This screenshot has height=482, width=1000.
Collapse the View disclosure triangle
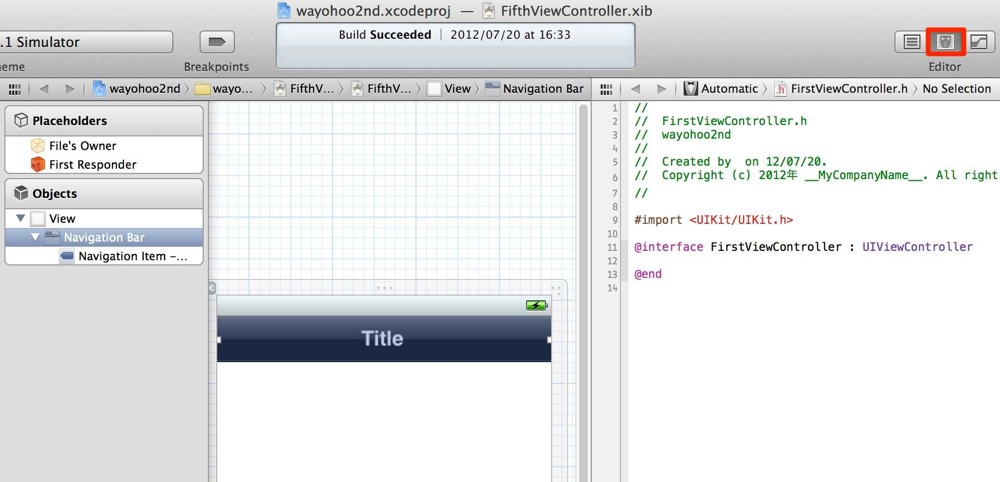tap(20, 218)
